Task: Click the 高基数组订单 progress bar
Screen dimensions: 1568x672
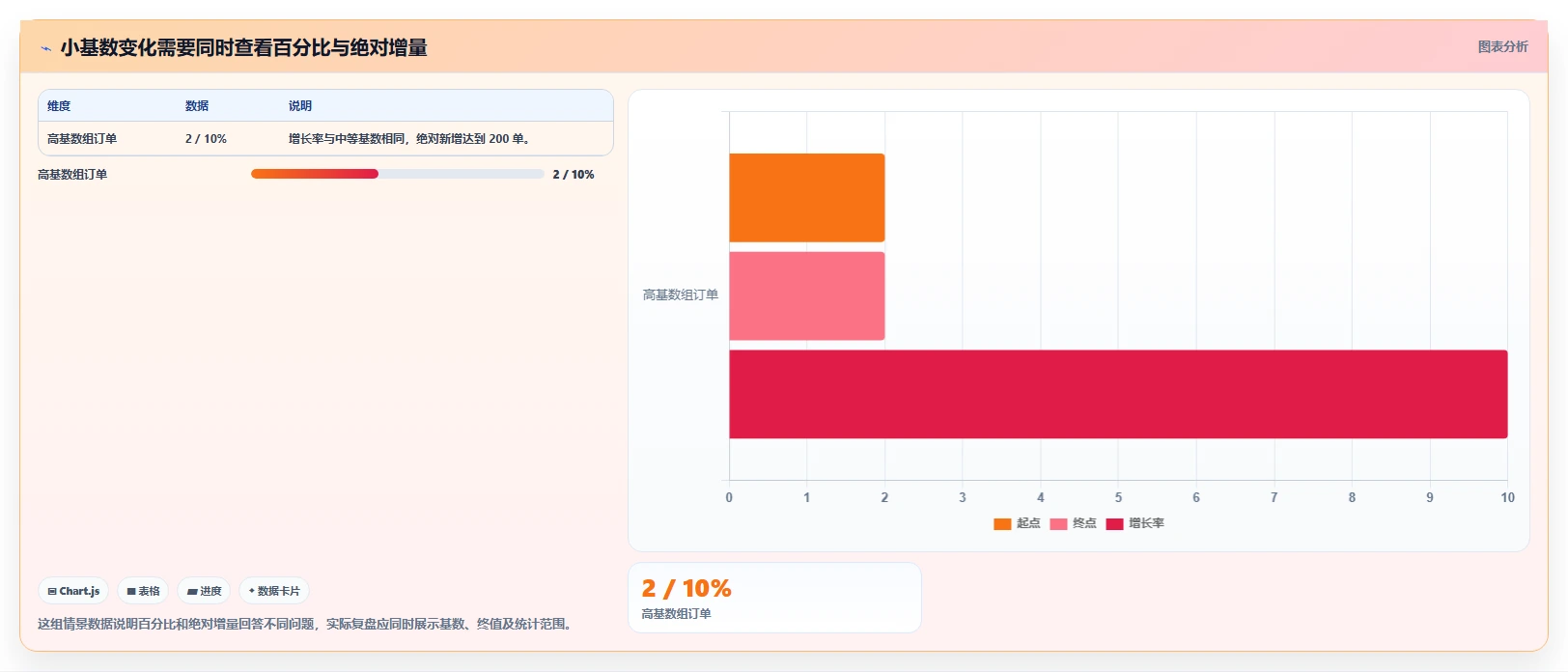Action: (x=398, y=174)
